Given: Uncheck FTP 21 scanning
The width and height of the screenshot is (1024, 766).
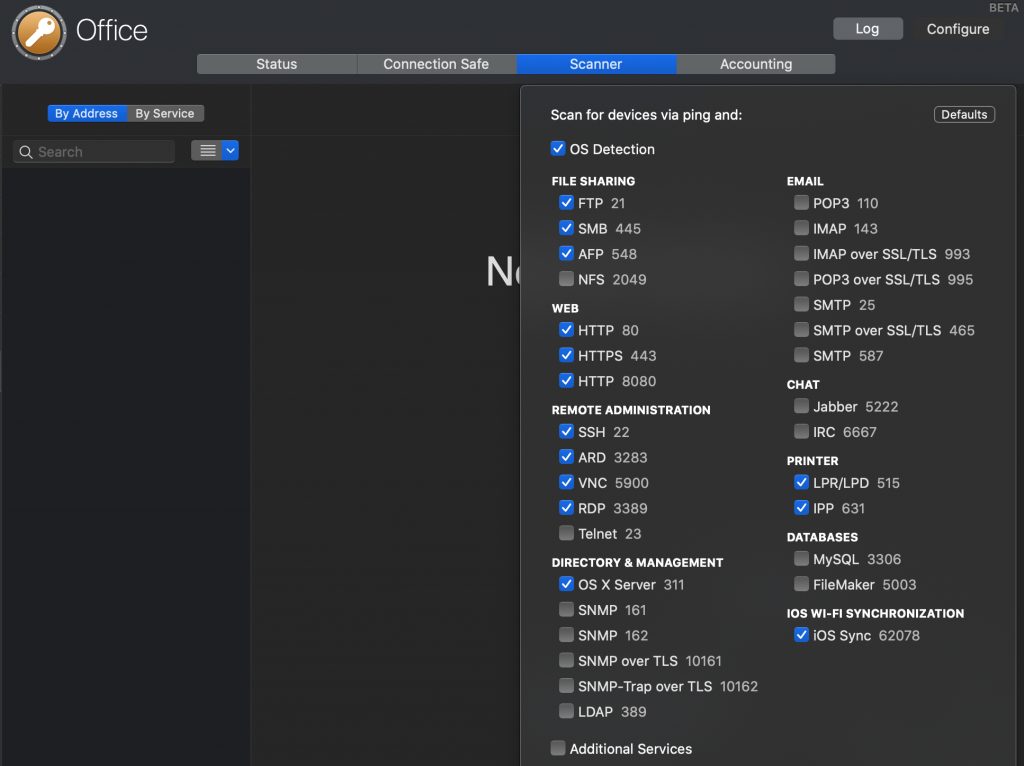Looking at the screenshot, I should pos(566,203).
